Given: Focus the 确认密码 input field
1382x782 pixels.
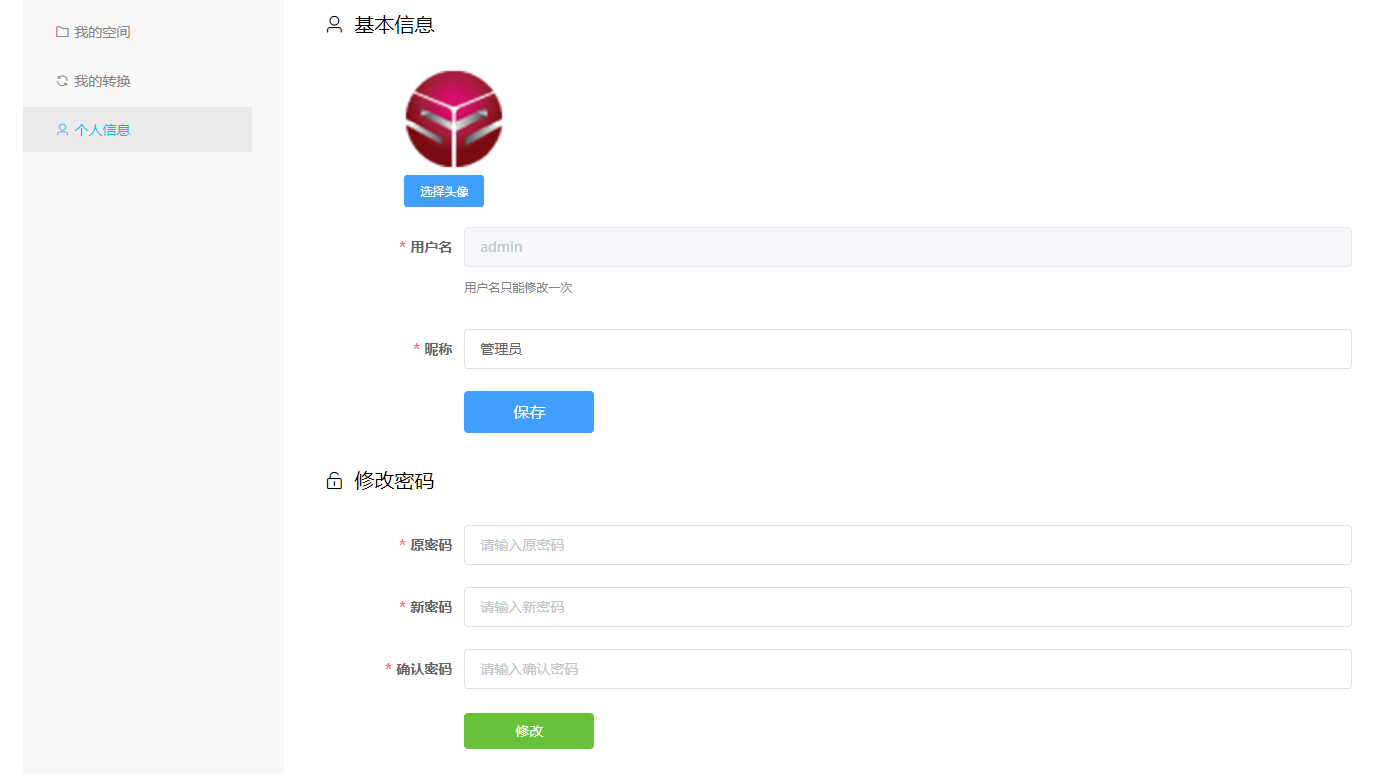Looking at the screenshot, I should (x=908, y=669).
